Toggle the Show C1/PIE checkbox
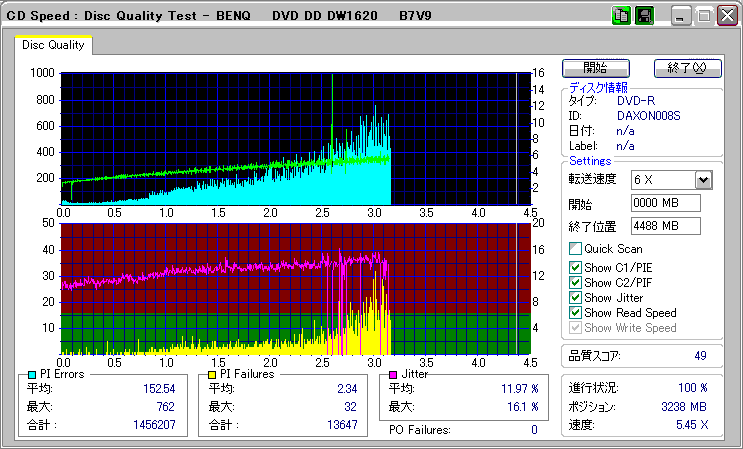Screen dimensions: 743x449 (x=575, y=268)
